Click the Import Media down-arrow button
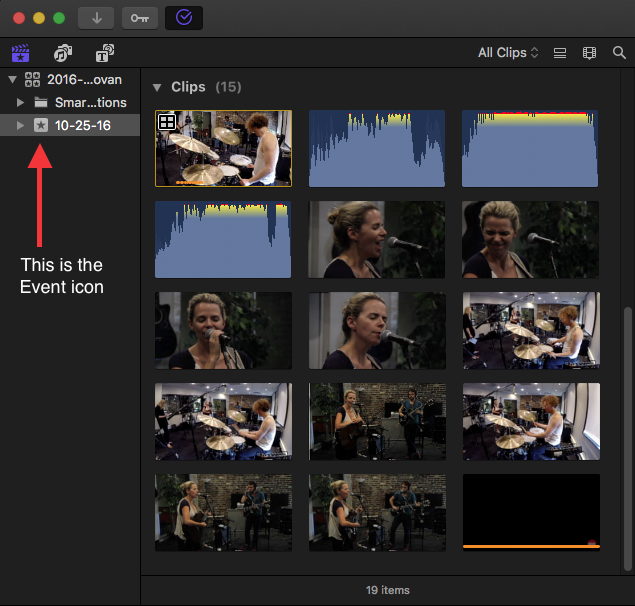This screenshot has width=635, height=606. (x=97, y=18)
